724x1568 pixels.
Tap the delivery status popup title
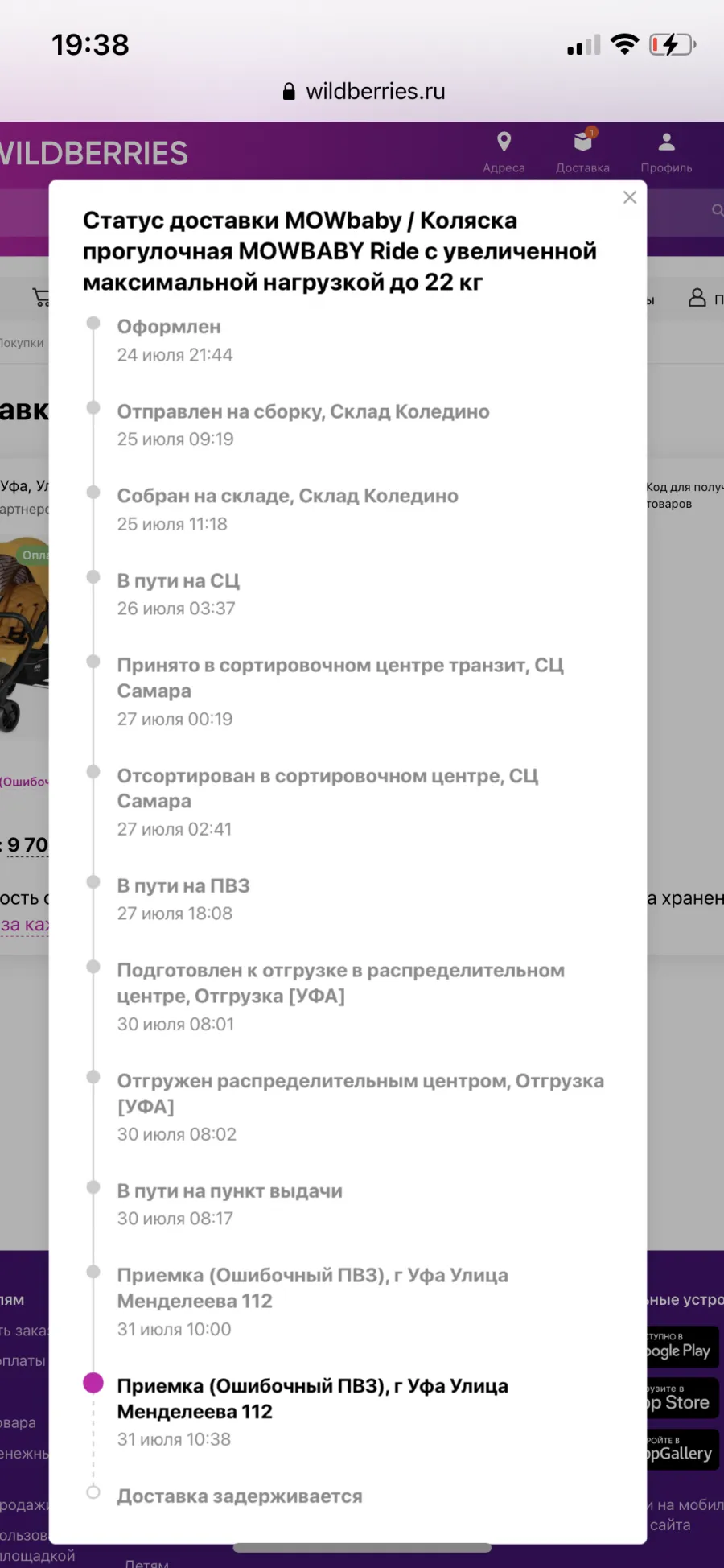click(339, 251)
